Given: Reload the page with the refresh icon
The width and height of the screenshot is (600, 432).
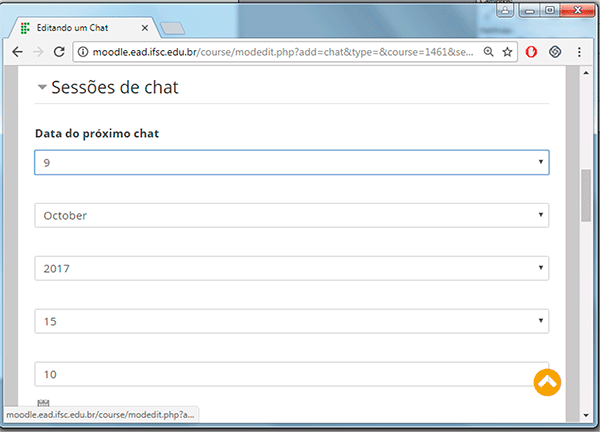Looking at the screenshot, I should click(59, 51).
